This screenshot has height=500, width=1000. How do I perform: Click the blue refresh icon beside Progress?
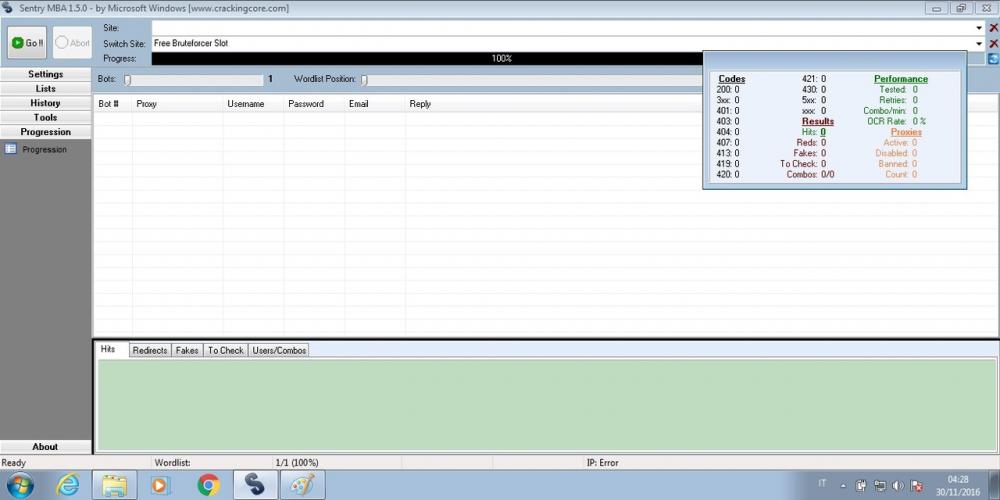(993, 59)
